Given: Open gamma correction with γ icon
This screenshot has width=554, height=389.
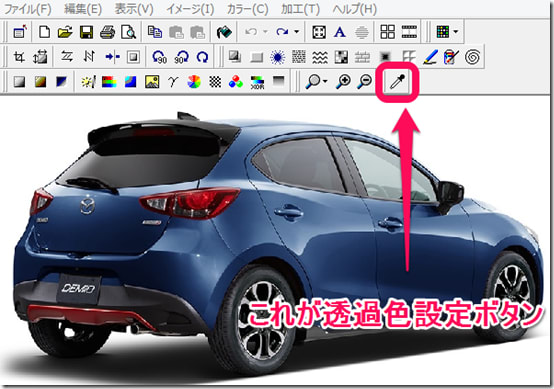Looking at the screenshot, I should click(x=172, y=82).
